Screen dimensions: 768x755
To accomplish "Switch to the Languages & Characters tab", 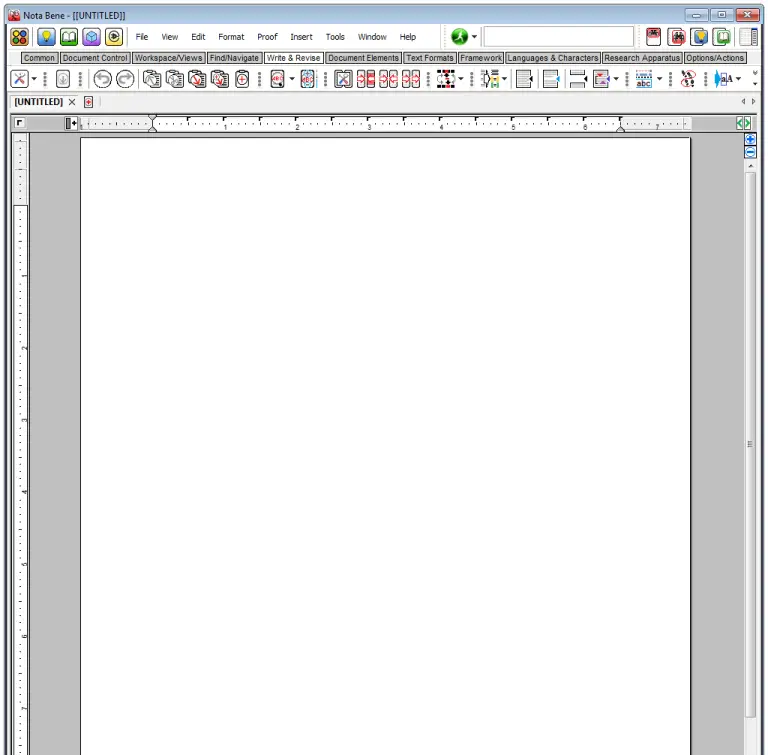I will pos(552,58).
